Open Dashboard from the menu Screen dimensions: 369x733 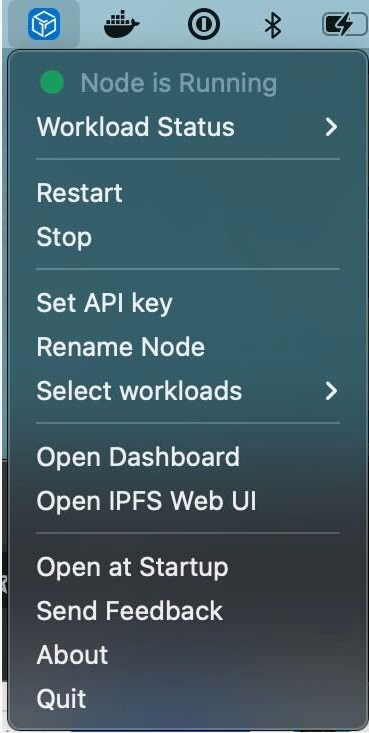tap(188, 457)
